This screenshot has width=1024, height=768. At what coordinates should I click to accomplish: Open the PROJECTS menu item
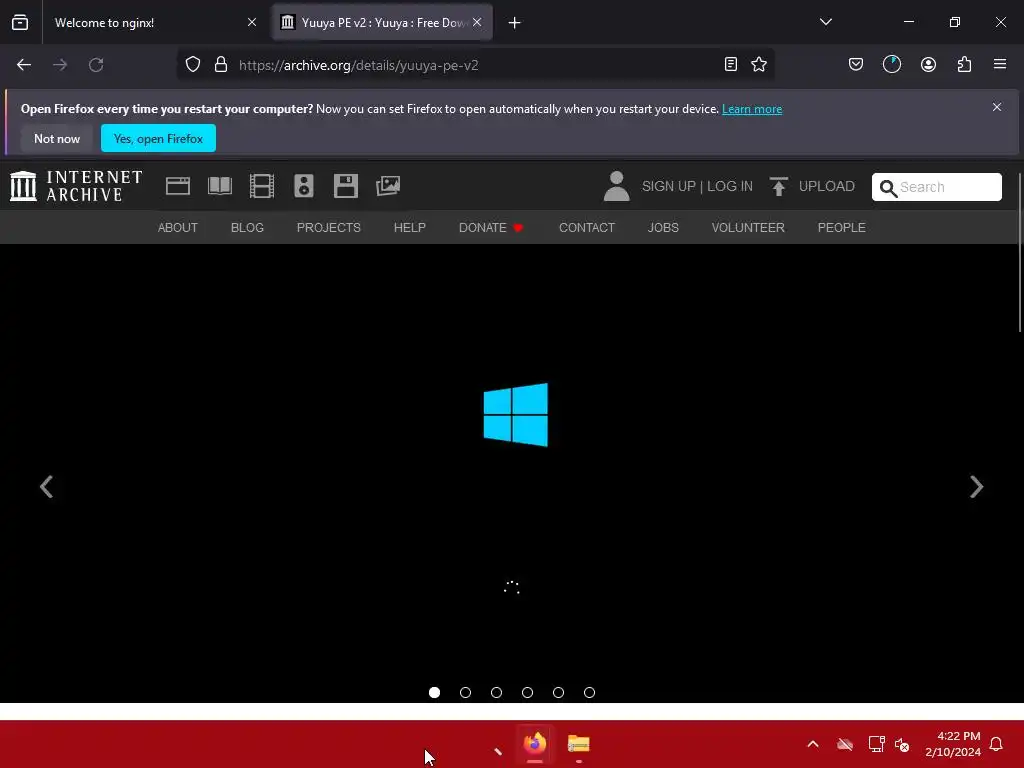tap(328, 227)
